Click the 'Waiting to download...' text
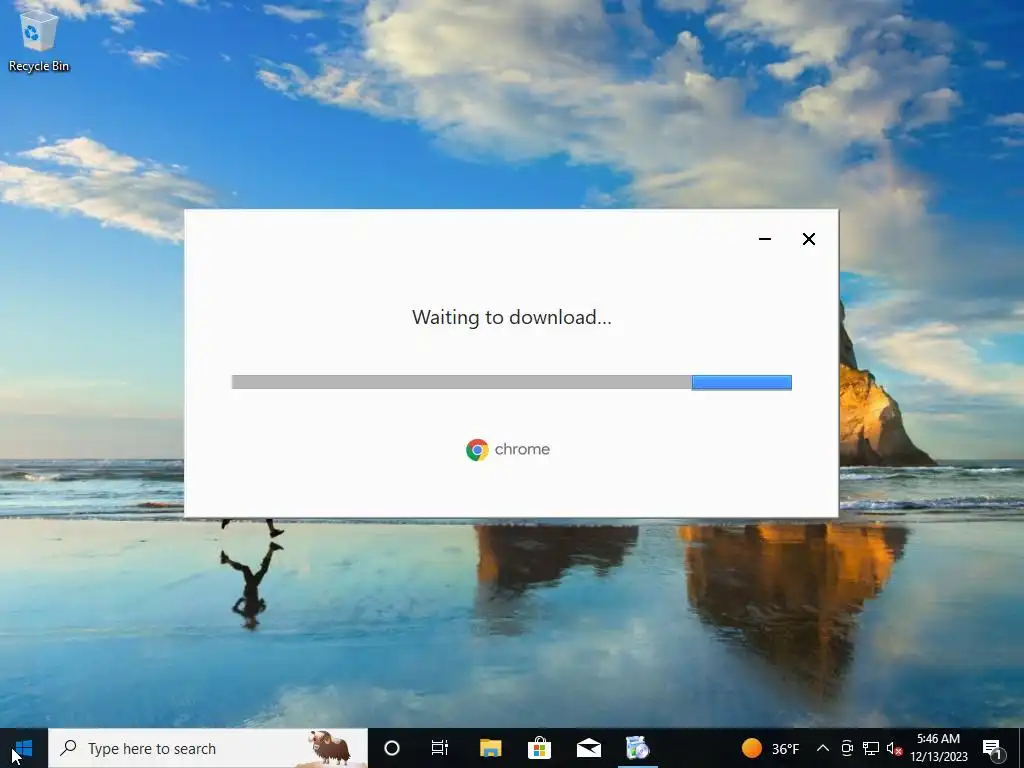Viewport: 1024px width, 768px height. tap(511, 317)
